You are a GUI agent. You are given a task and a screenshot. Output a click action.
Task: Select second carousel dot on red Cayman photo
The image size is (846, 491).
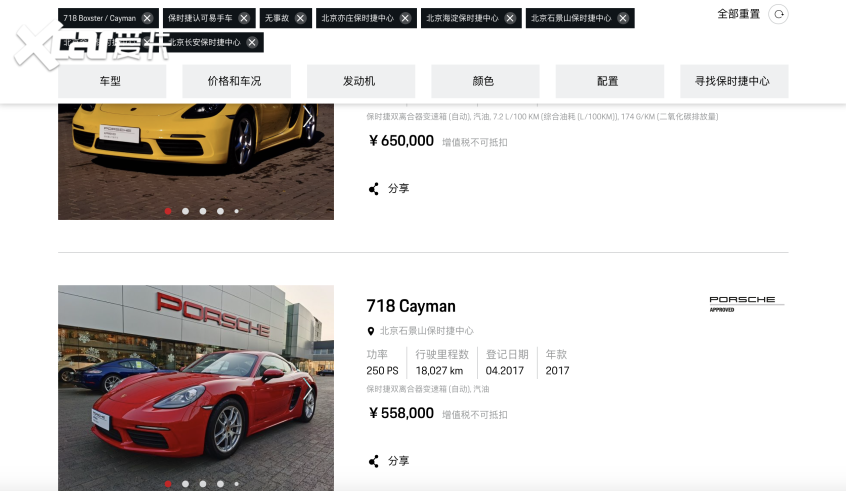[x=186, y=484]
